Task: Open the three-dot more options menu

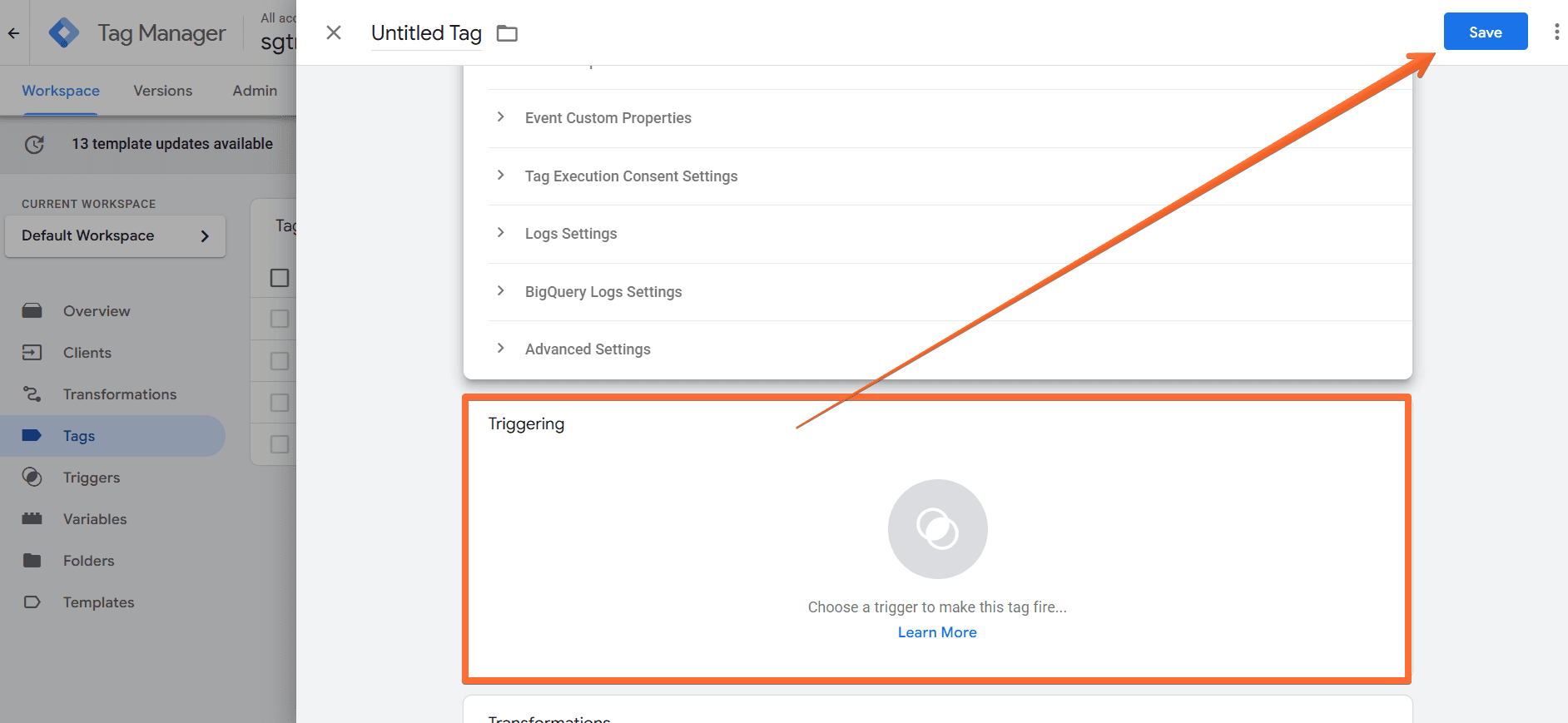Action: tap(1556, 32)
